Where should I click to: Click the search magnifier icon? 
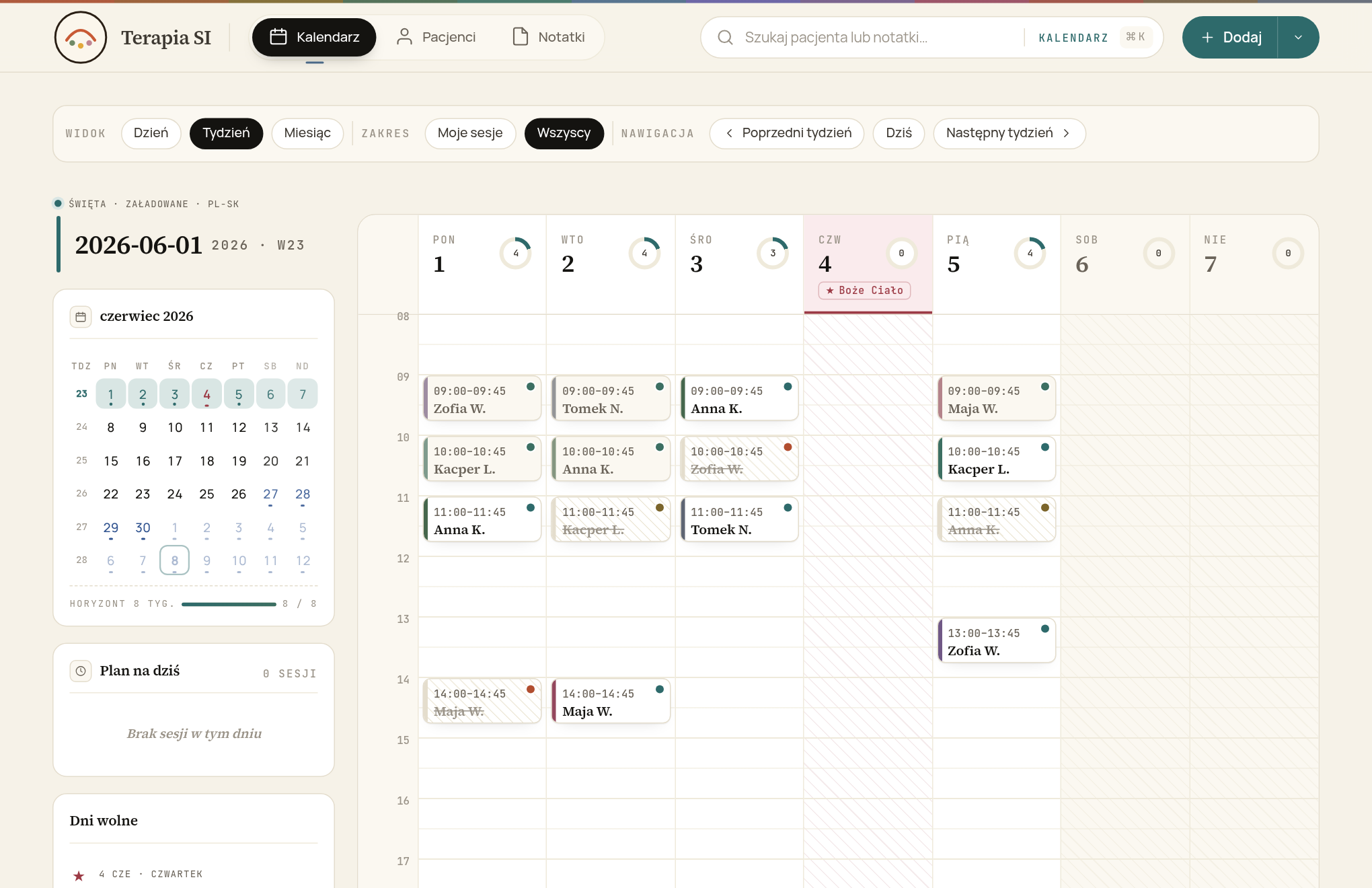(725, 38)
